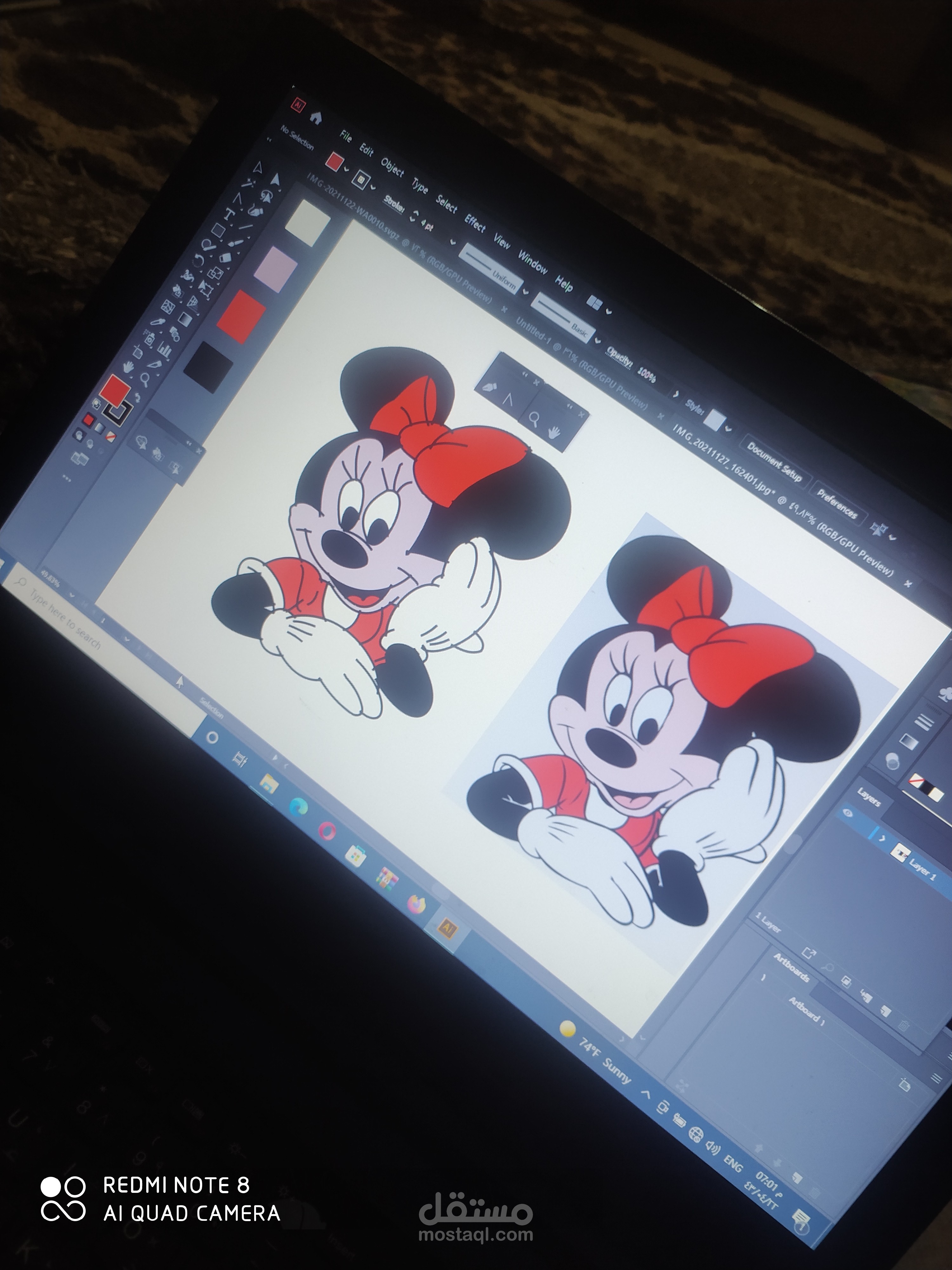Select the Zoom tool in the toolbar

coord(146,379)
